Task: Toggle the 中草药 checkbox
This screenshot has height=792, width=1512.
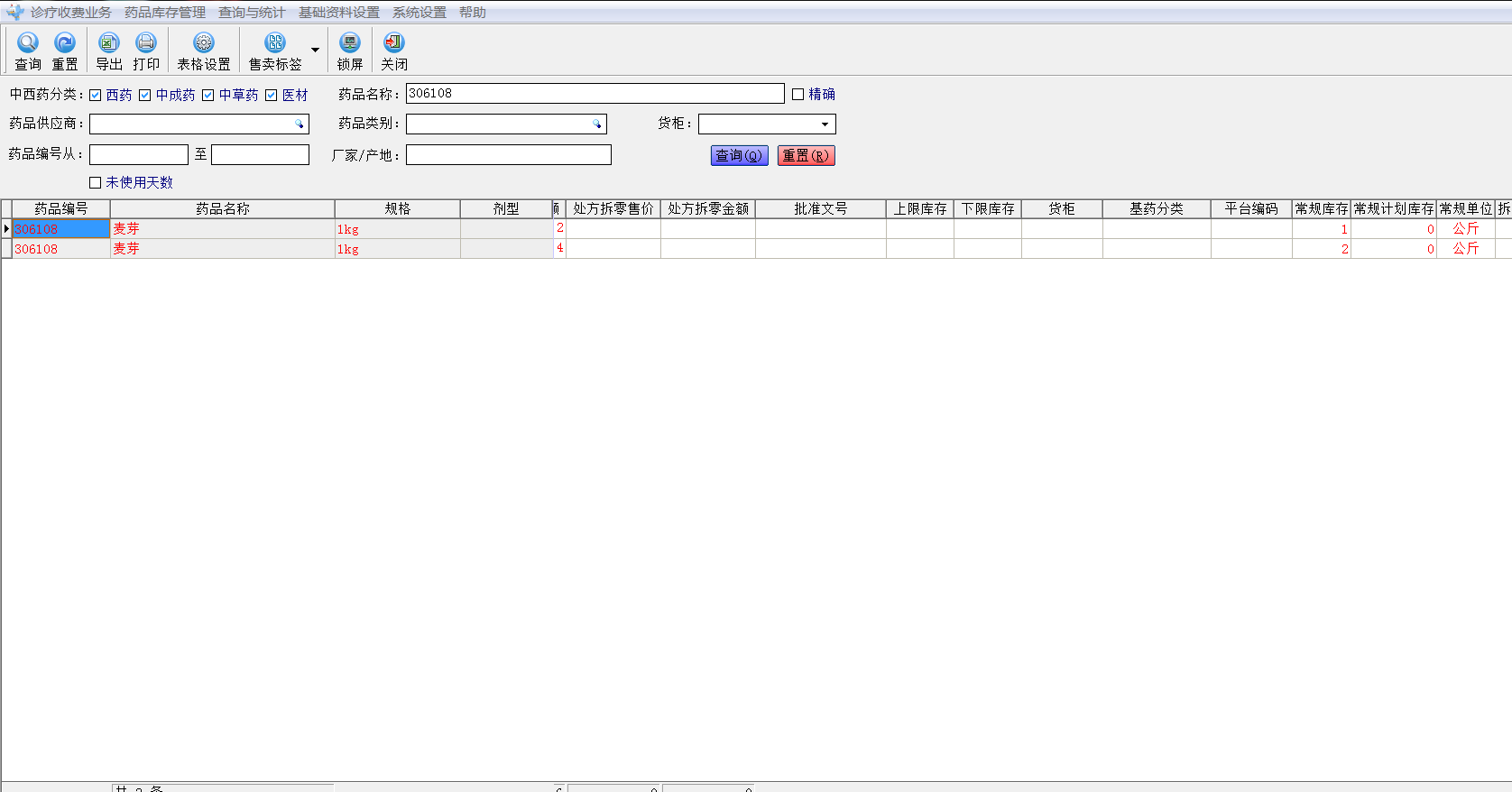Action: click(208, 95)
